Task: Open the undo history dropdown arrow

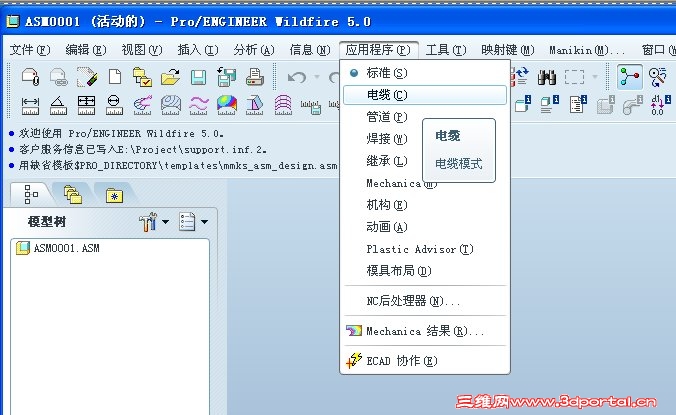Action: tap(317, 78)
